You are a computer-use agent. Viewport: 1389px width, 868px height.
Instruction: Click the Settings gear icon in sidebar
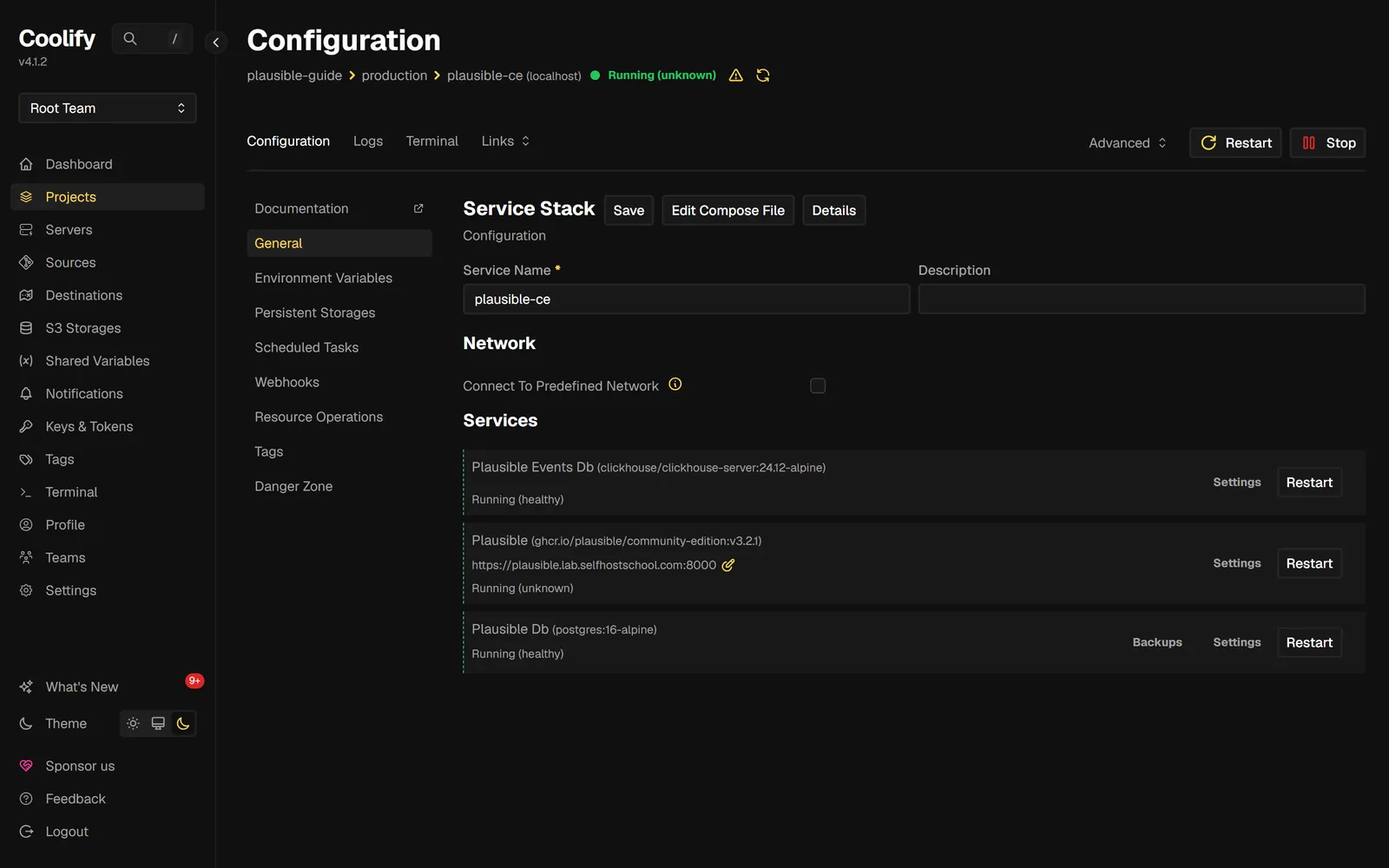(x=26, y=590)
